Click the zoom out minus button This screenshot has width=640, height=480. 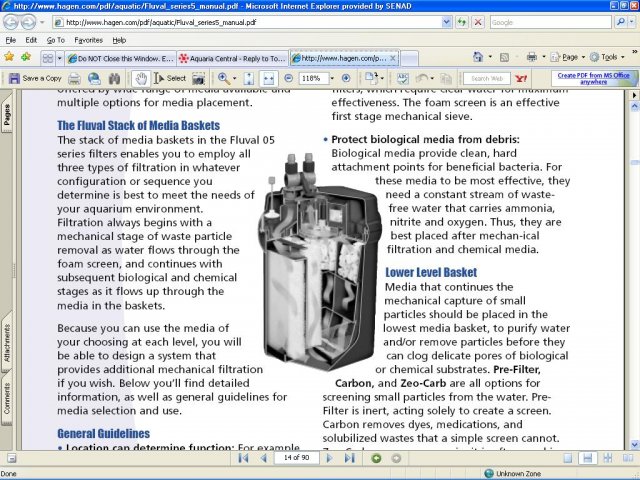(289, 78)
